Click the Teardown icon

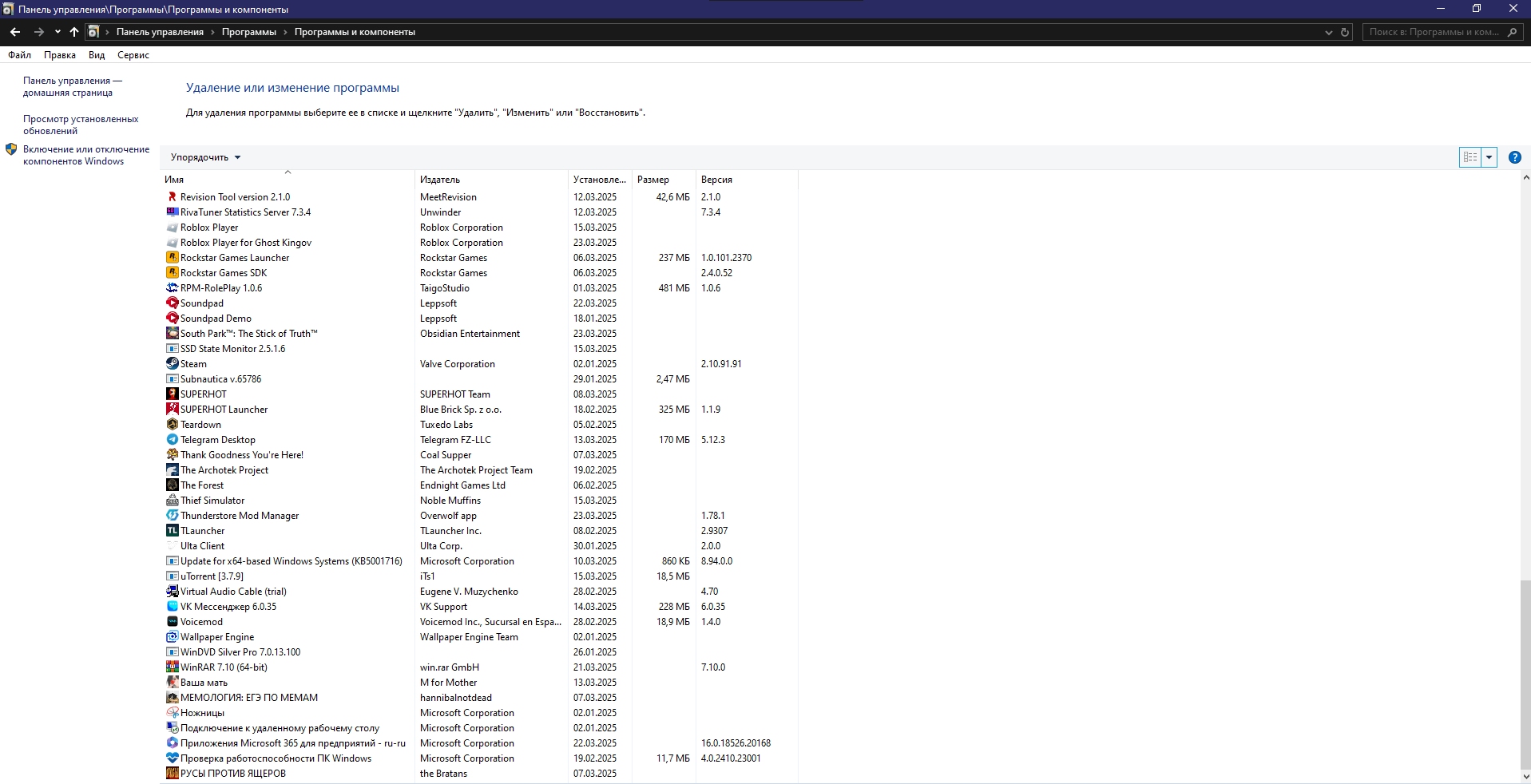[x=172, y=424]
